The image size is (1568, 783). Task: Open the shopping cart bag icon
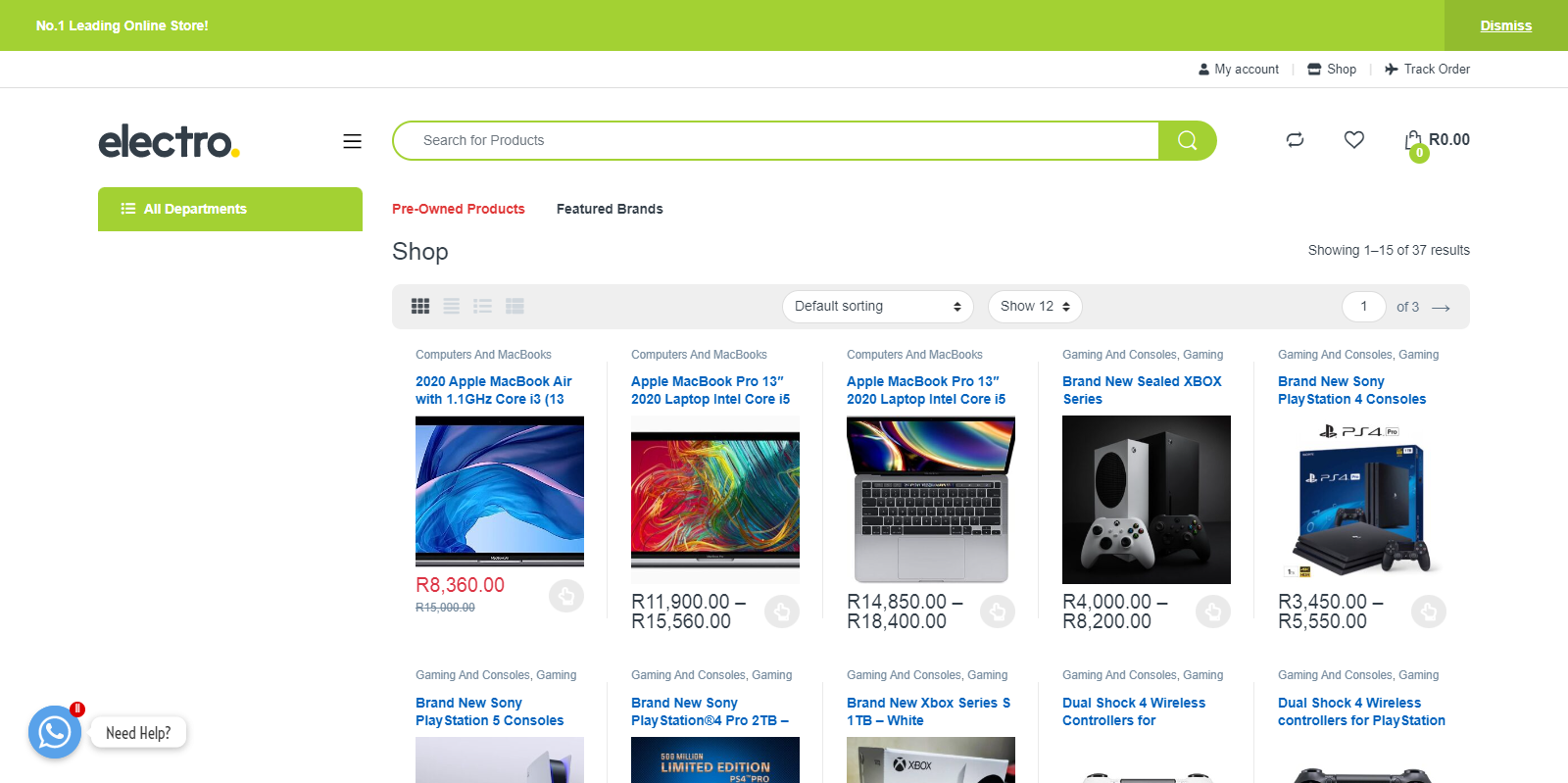[x=1413, y=141]
